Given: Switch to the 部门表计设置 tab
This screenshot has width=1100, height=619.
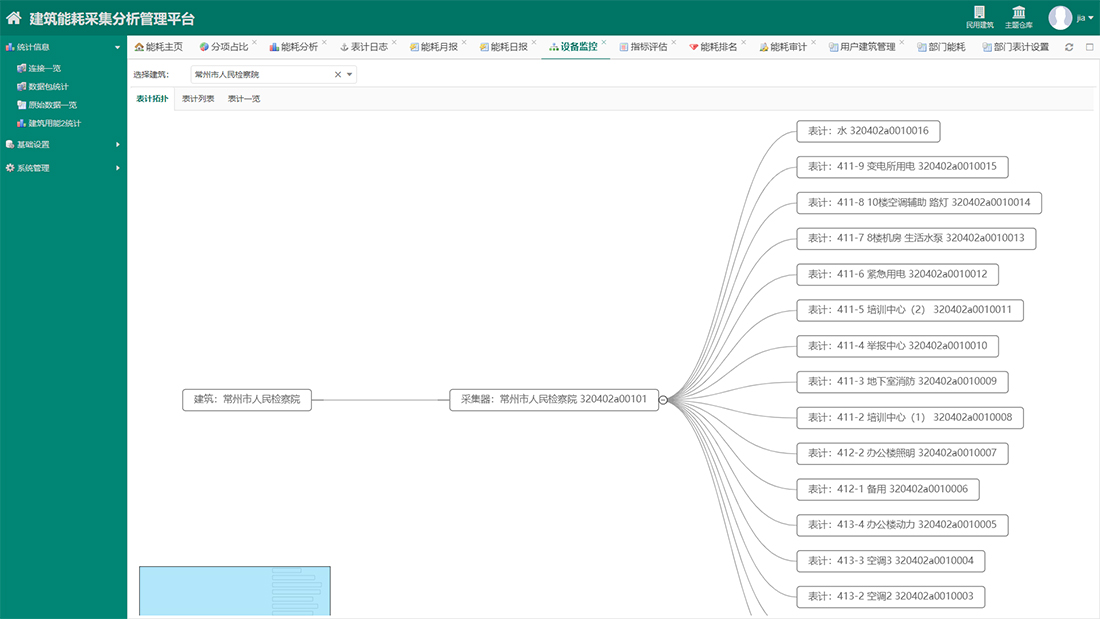Looking at the screenshot, I should pyautogui.click(x=1016, y=47).
